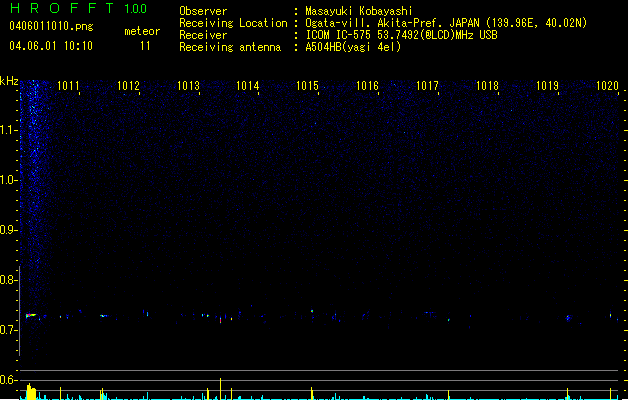Click the 0.6 kHz frequency label
Screen dimensions: 629x400
click(8, 380)
